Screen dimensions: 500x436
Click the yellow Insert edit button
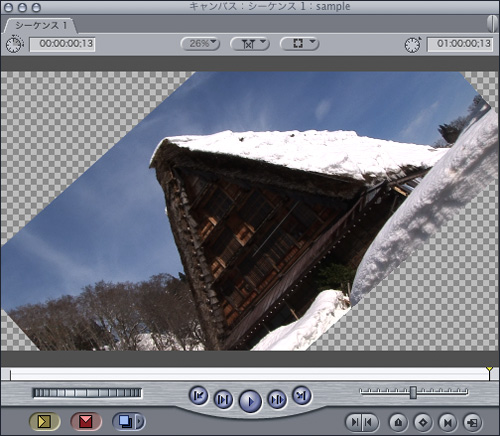click(45, 422)
